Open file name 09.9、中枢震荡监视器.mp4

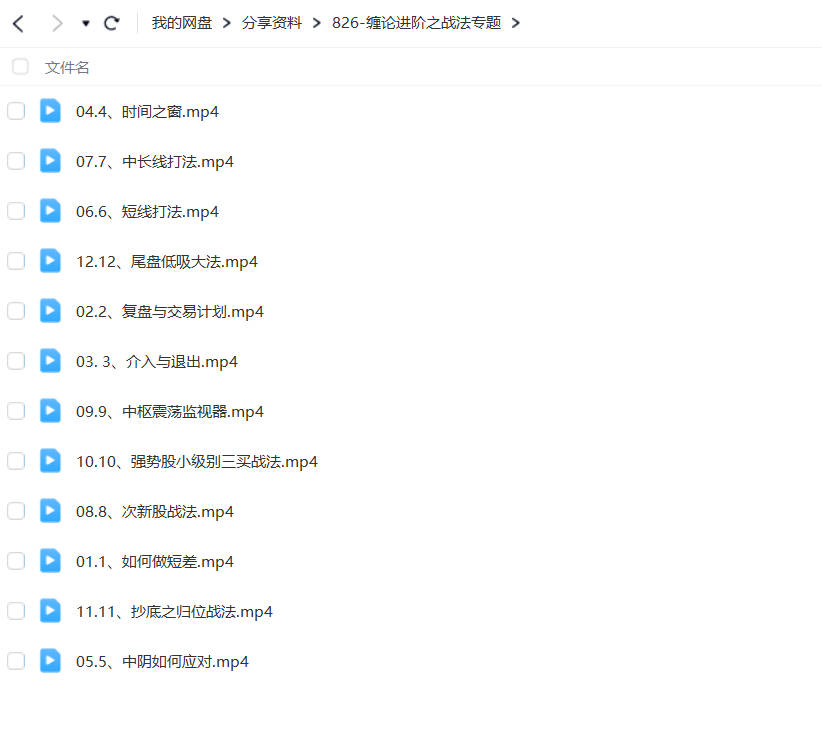coord(170,411)
